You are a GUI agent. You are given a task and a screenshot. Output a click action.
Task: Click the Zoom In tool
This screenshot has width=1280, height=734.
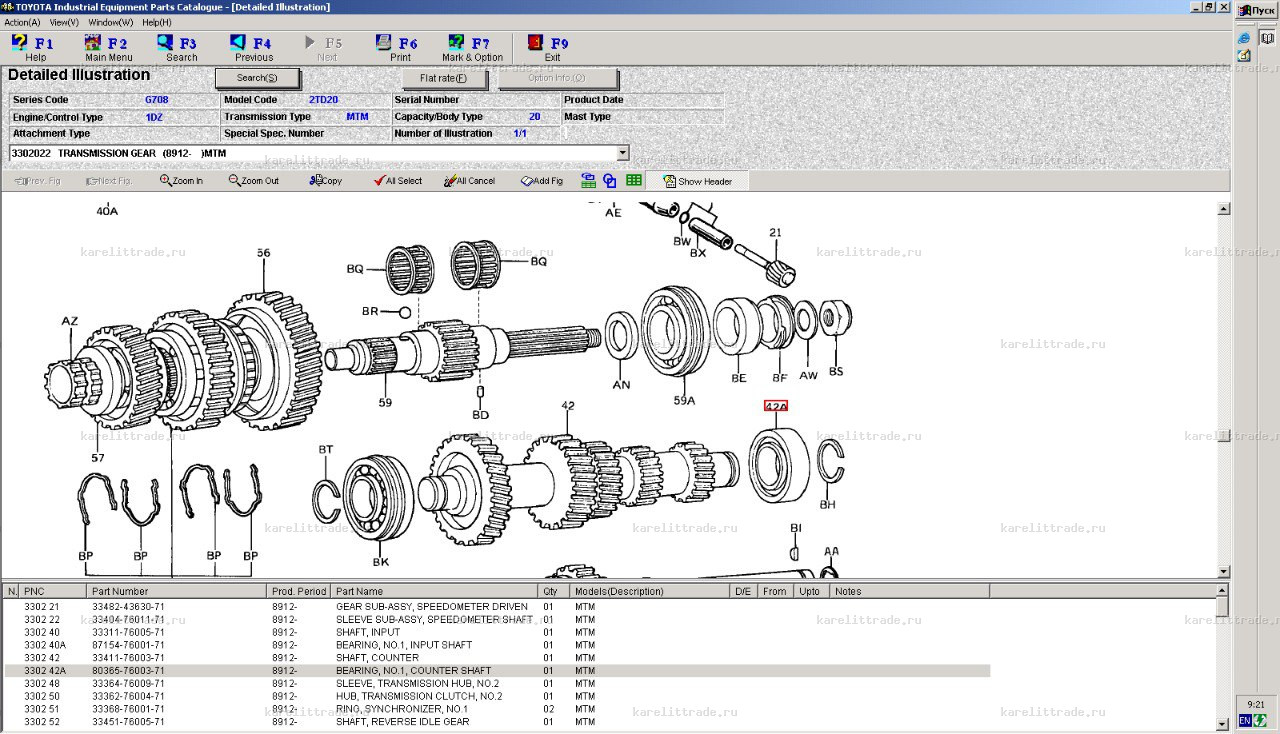click(181, 181)
